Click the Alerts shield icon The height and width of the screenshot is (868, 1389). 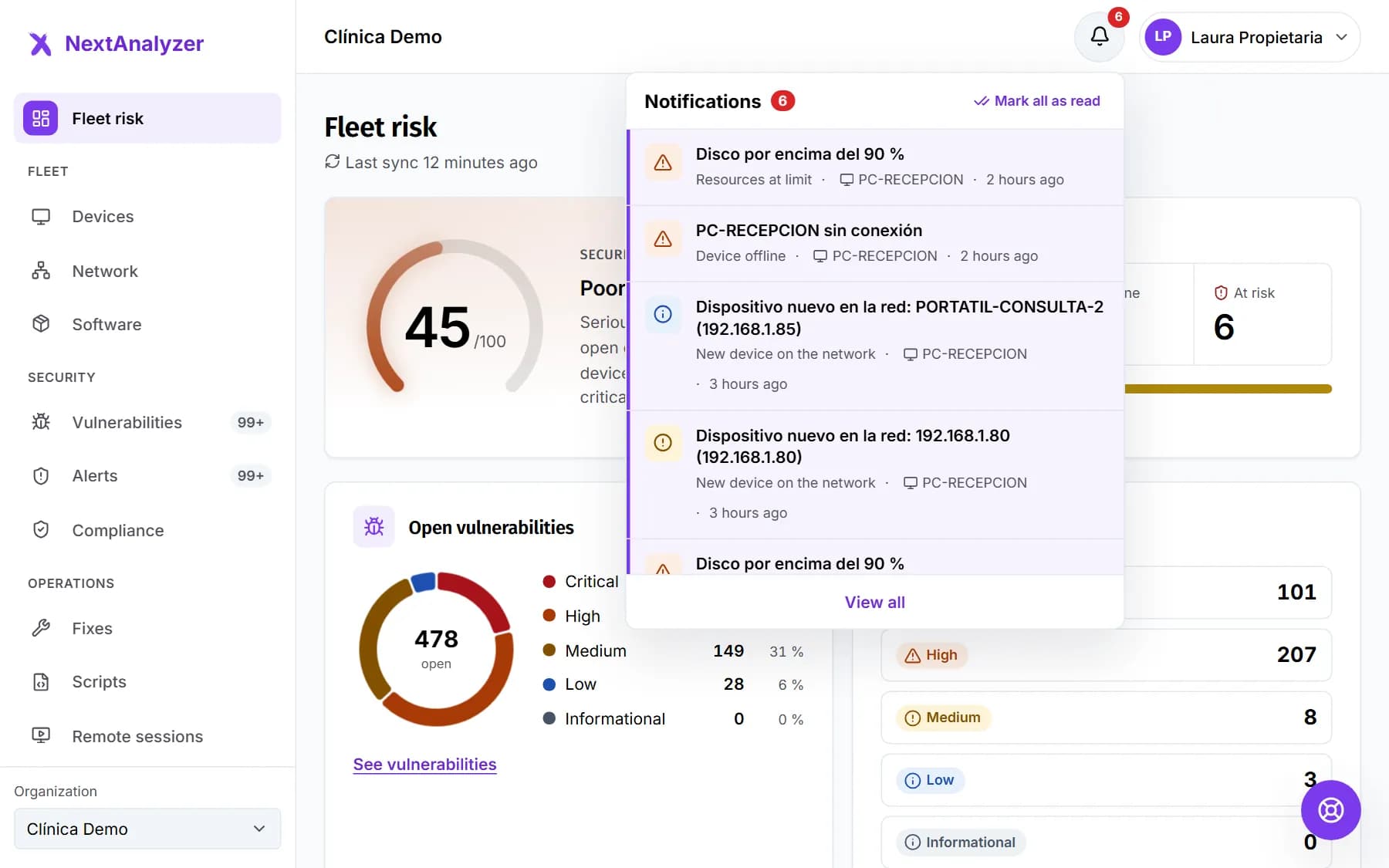click(41, 476)
